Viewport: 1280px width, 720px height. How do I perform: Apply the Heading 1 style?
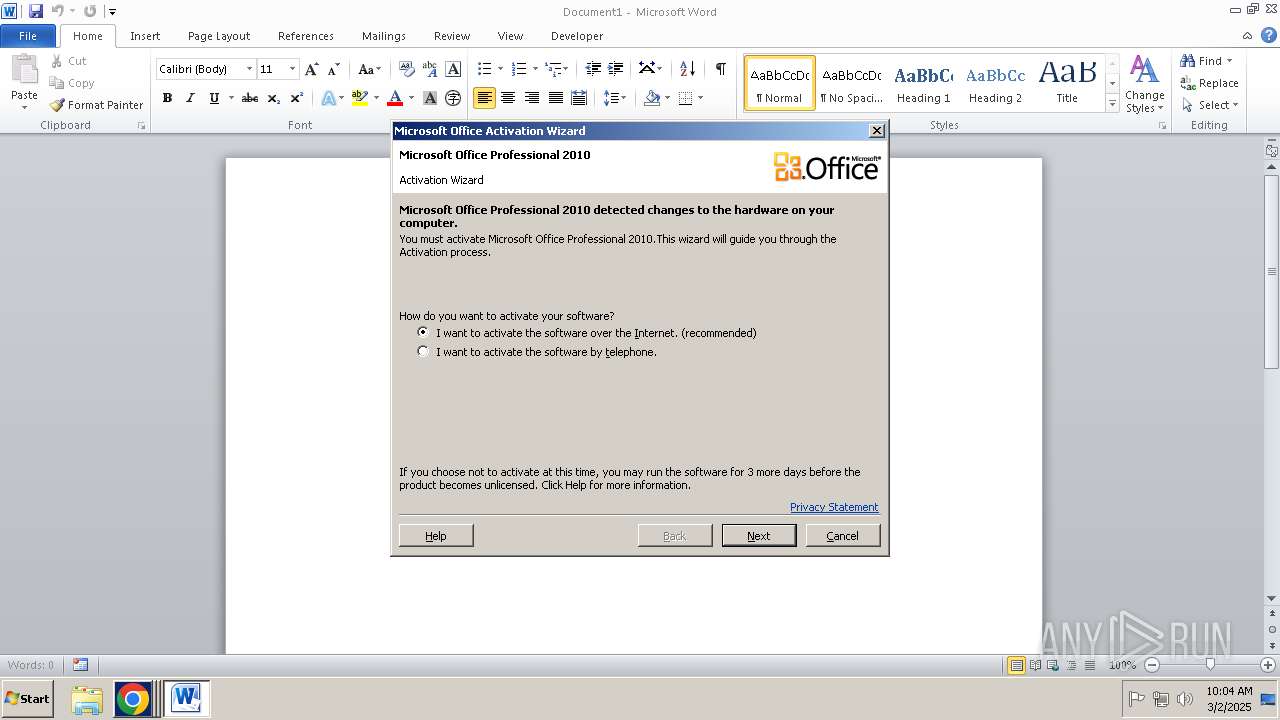923,83
